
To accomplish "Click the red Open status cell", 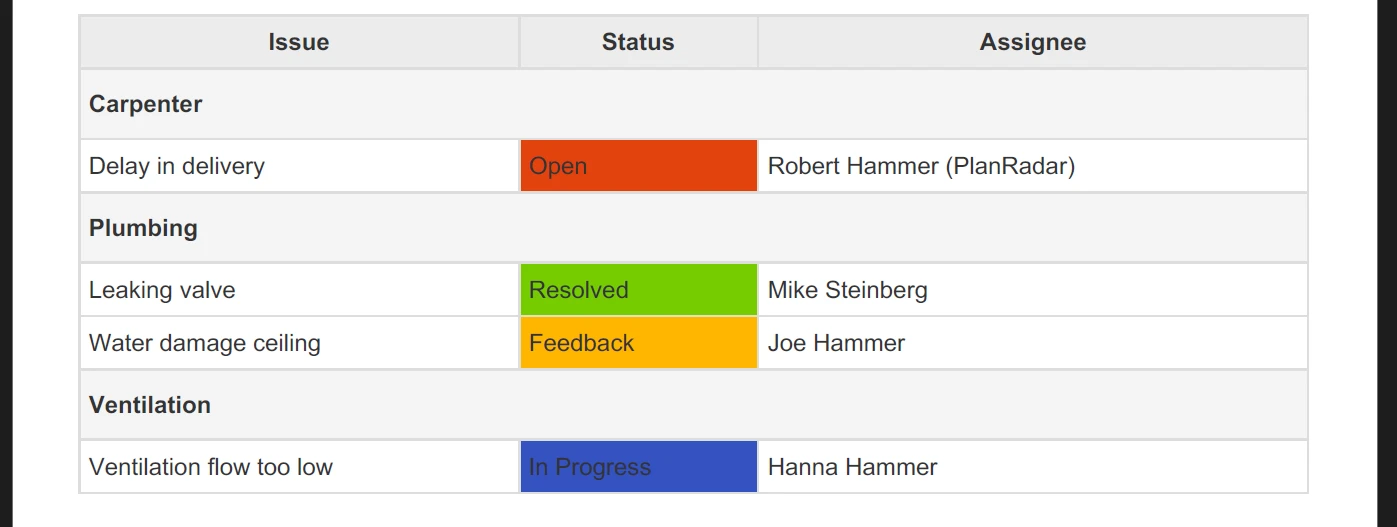I will click(x=638, y=166).
